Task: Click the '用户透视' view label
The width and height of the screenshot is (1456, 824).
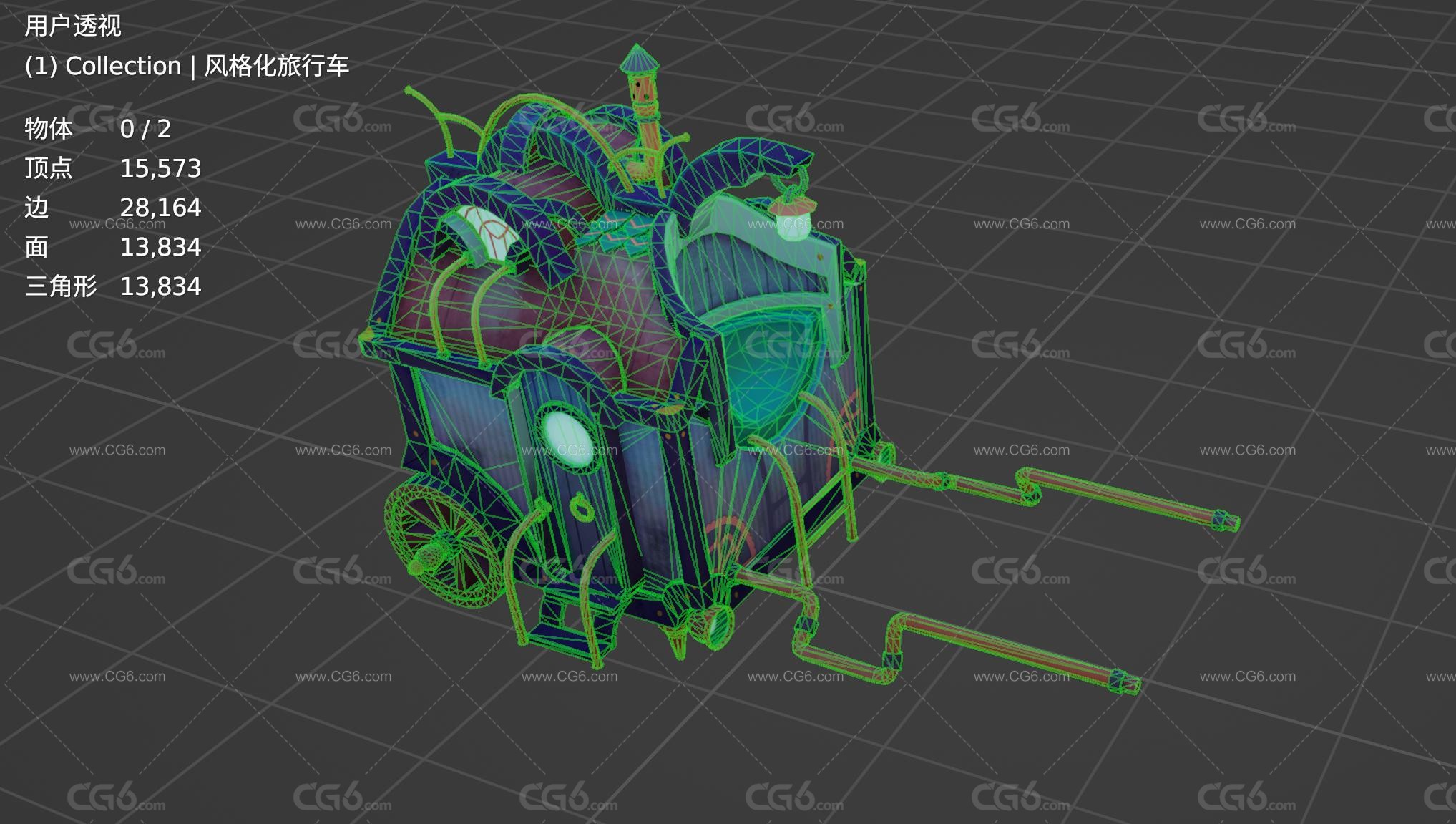Action: 73,26
